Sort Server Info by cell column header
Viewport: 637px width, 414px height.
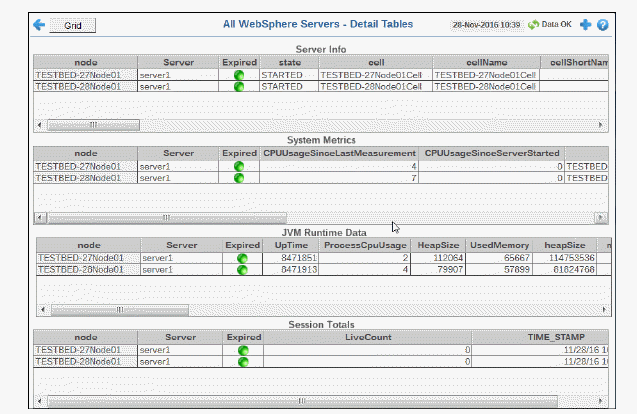click(x=376, y=62)
